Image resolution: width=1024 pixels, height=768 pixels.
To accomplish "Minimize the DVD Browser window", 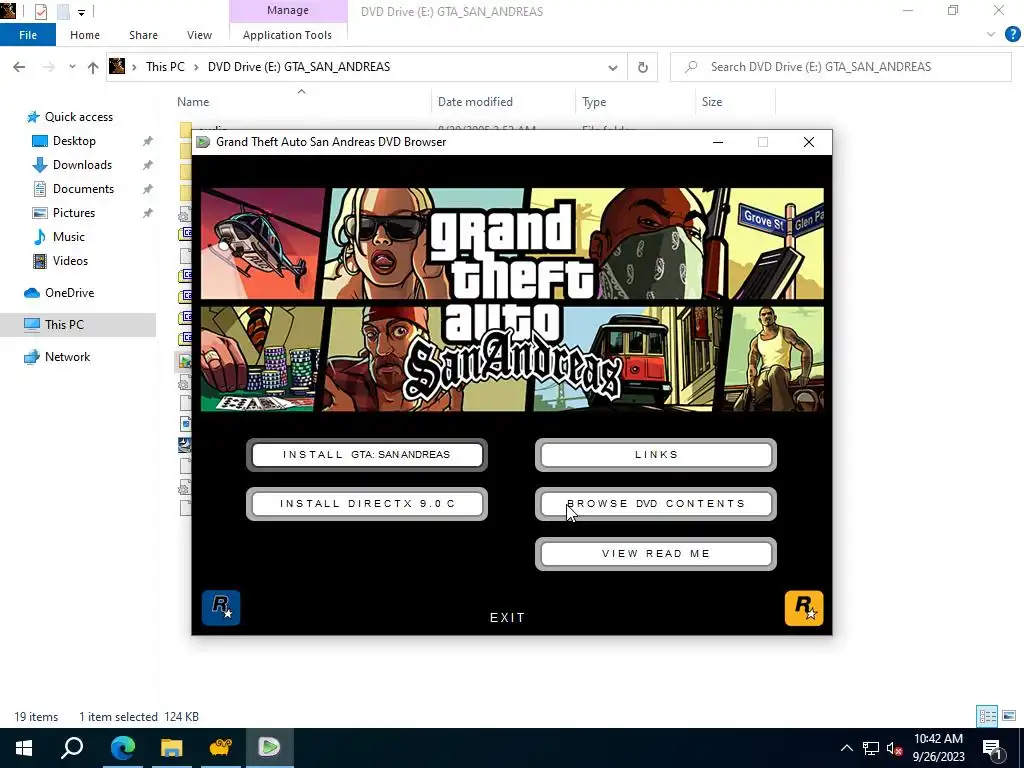I will tap(718, 142).
